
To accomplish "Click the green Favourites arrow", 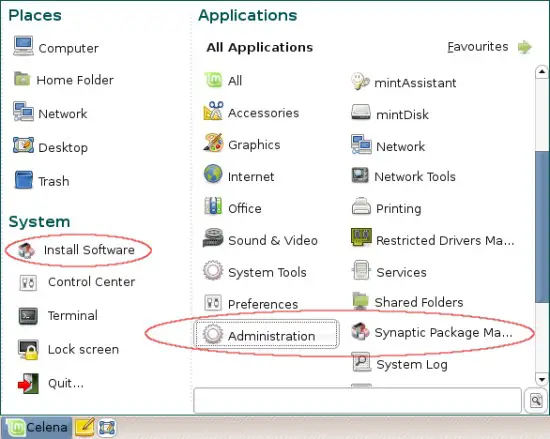I will pyautogui.click(x=525, y=47).
